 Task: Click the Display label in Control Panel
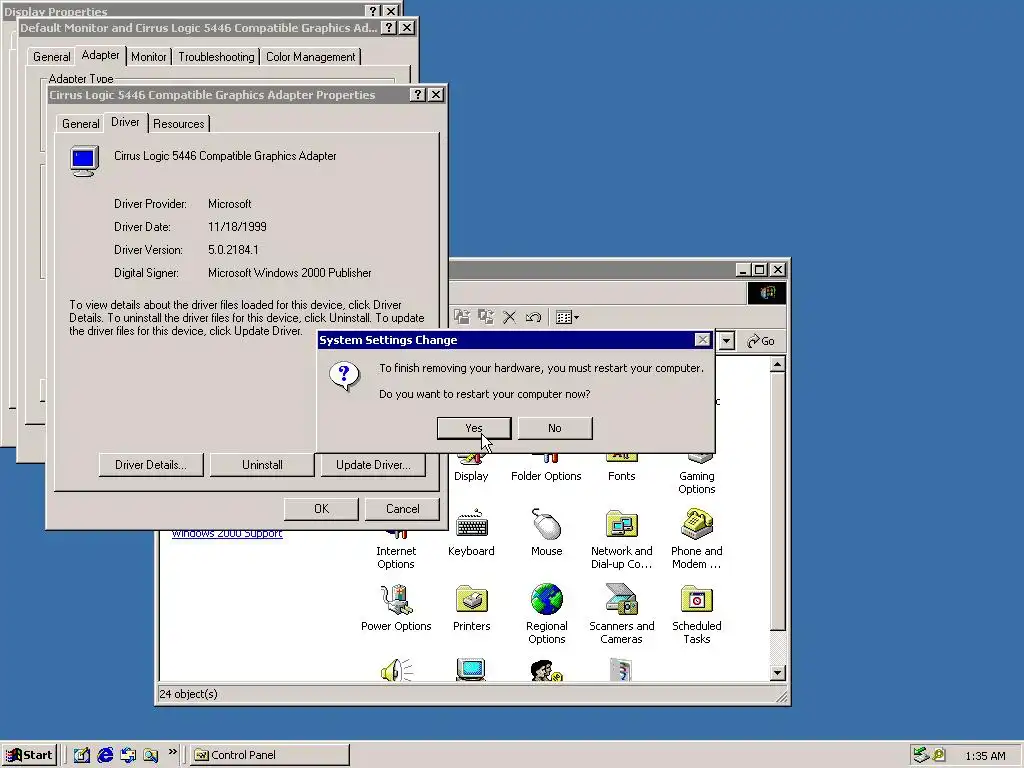click(x=471, y=476)
